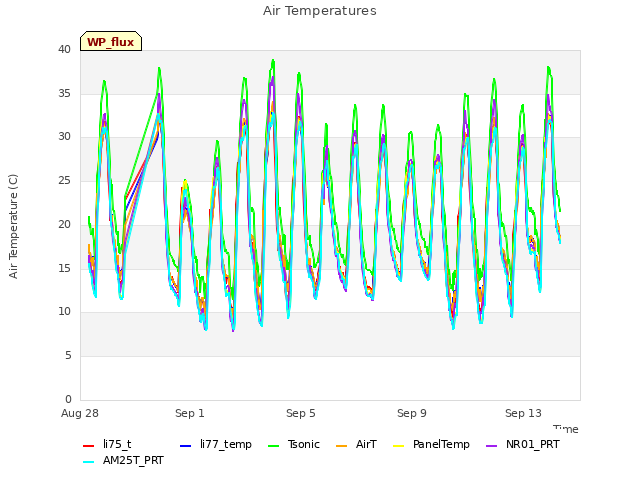Click the 40 y-axis tick label
The image size is (640, 480).
click(64, 49)
